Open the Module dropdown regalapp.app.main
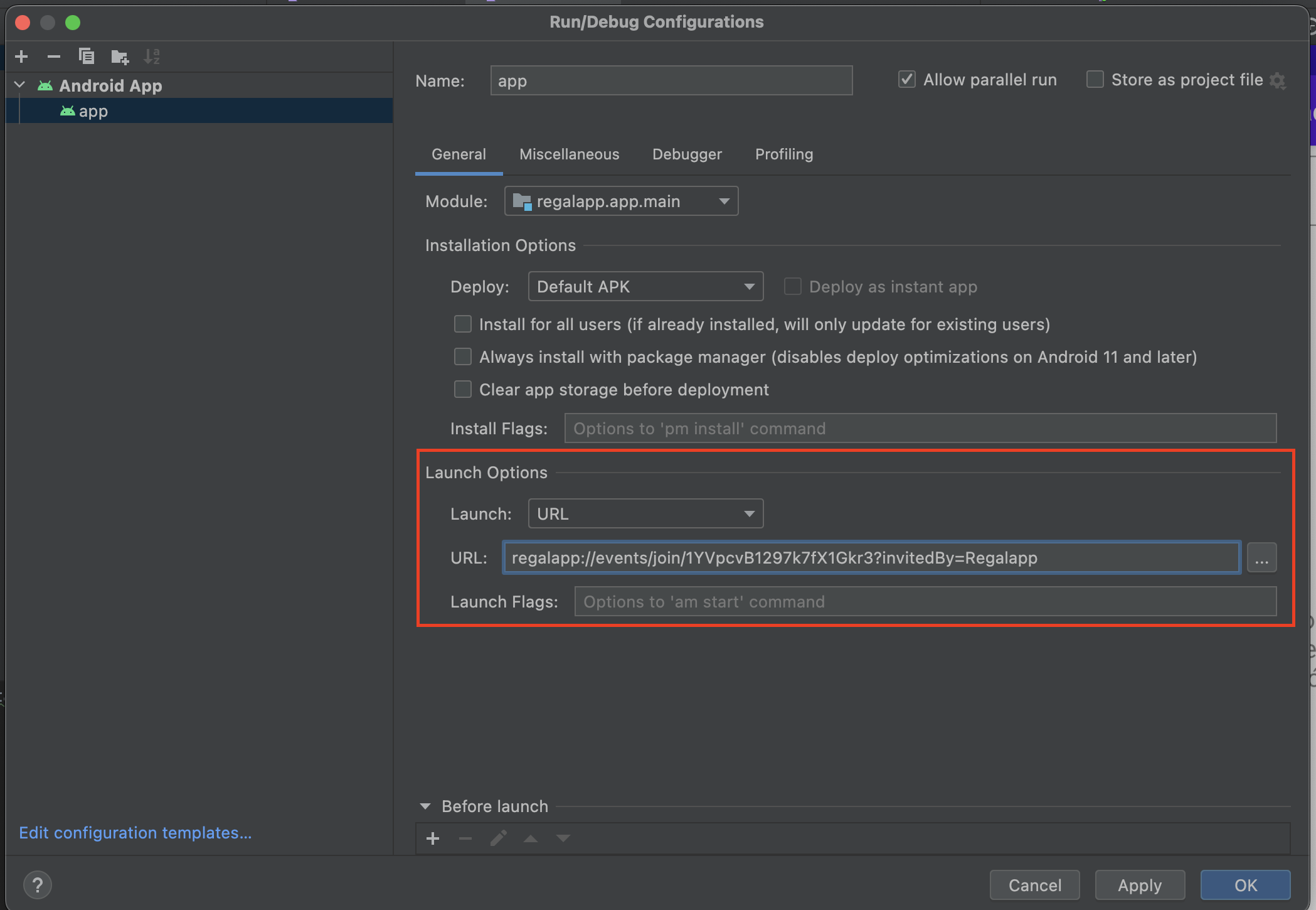 (x=621, y=201)
